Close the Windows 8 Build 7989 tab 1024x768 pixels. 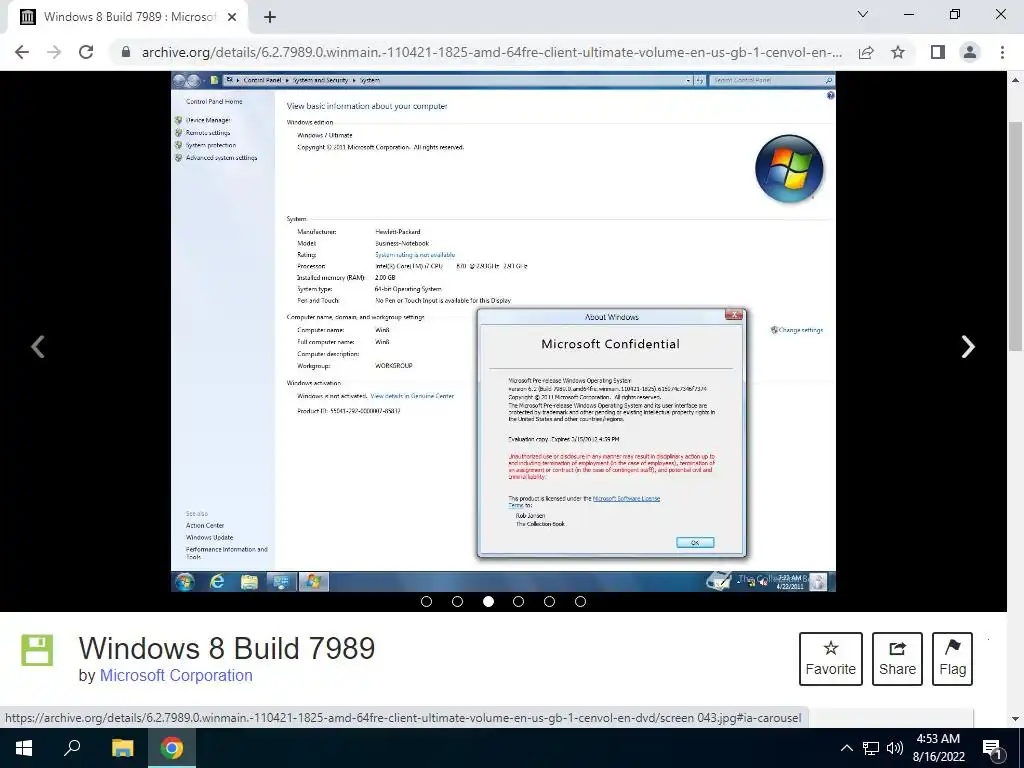[232, 18]
